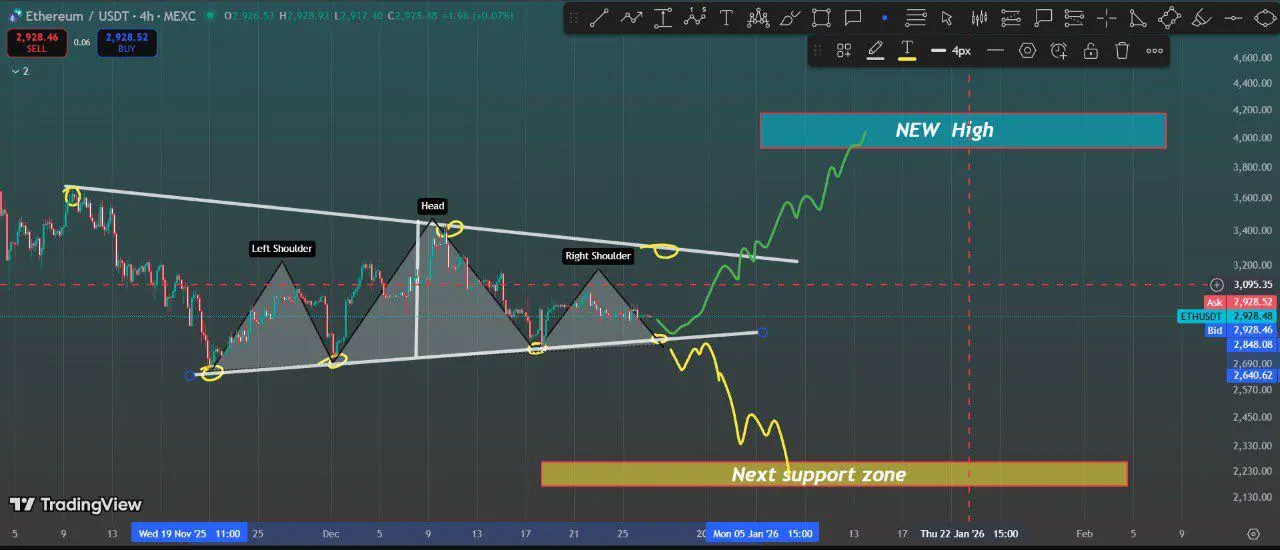Select the Head label on chart
Screen dimensions: 1280x550
(x=432, y=206)
